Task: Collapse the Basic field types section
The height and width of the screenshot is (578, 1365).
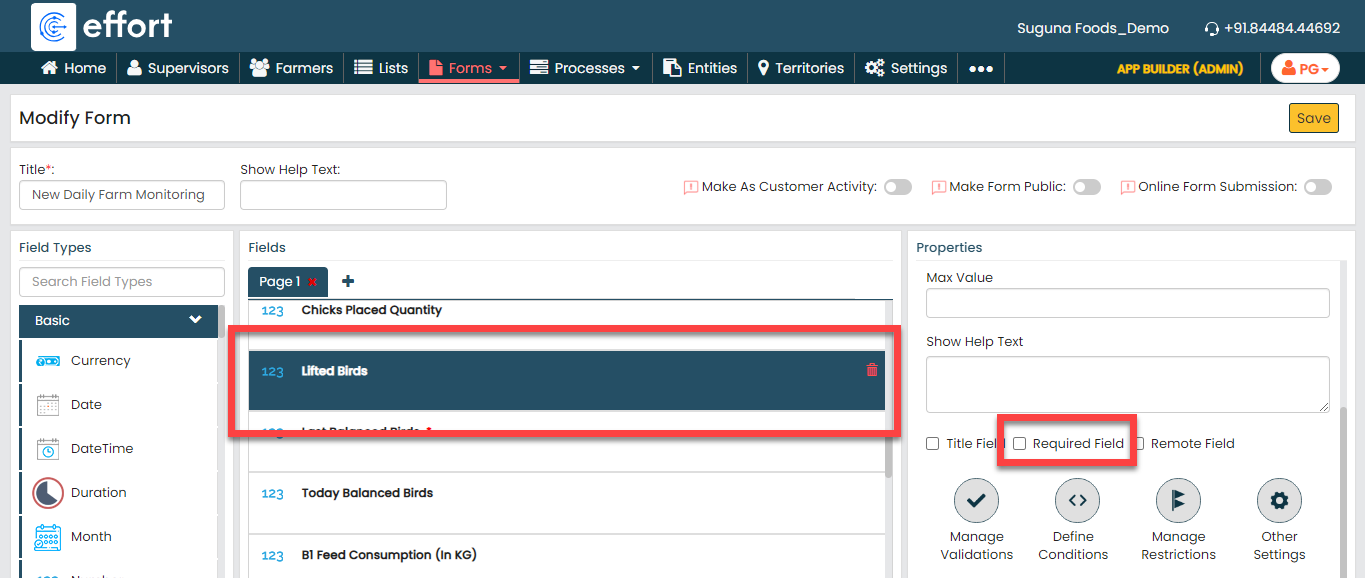Action: click(x=195, y=321)
